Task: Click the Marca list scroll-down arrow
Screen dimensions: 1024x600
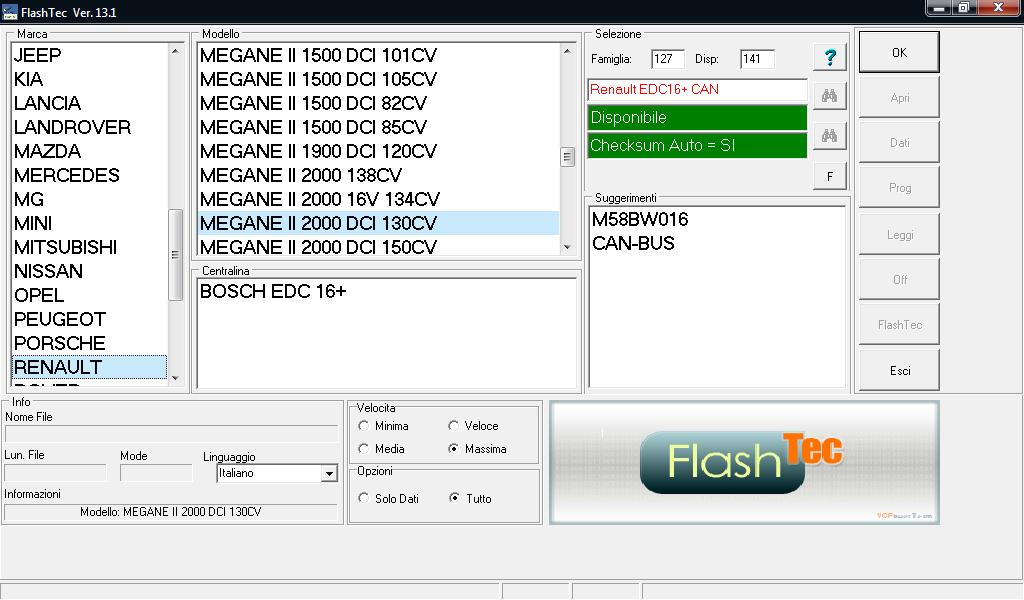Action: click(175, 378)
